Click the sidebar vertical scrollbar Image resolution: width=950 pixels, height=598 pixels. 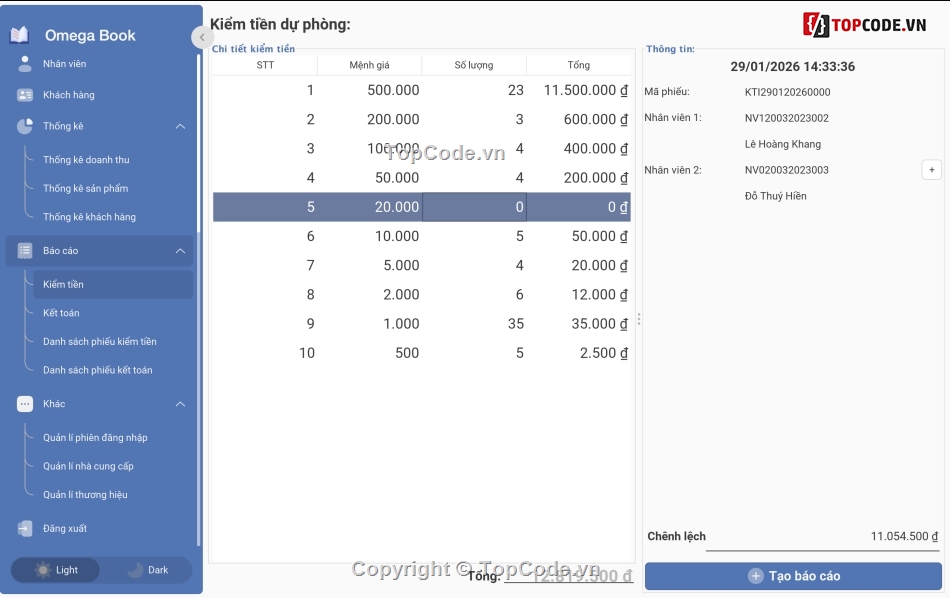pyautogui.click(x=198, y=300)
